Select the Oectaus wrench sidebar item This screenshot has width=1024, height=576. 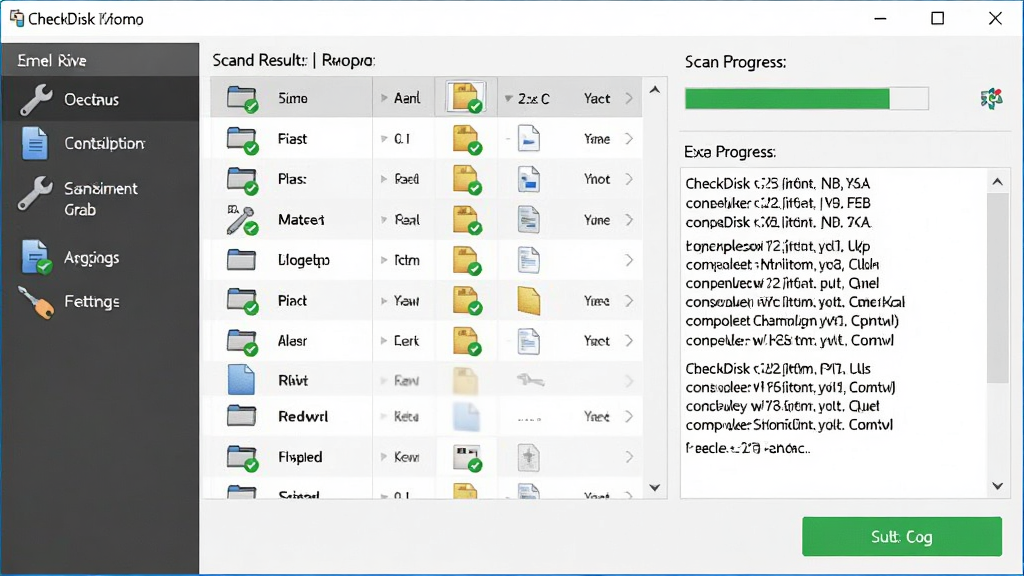click(x=99, y=99)
